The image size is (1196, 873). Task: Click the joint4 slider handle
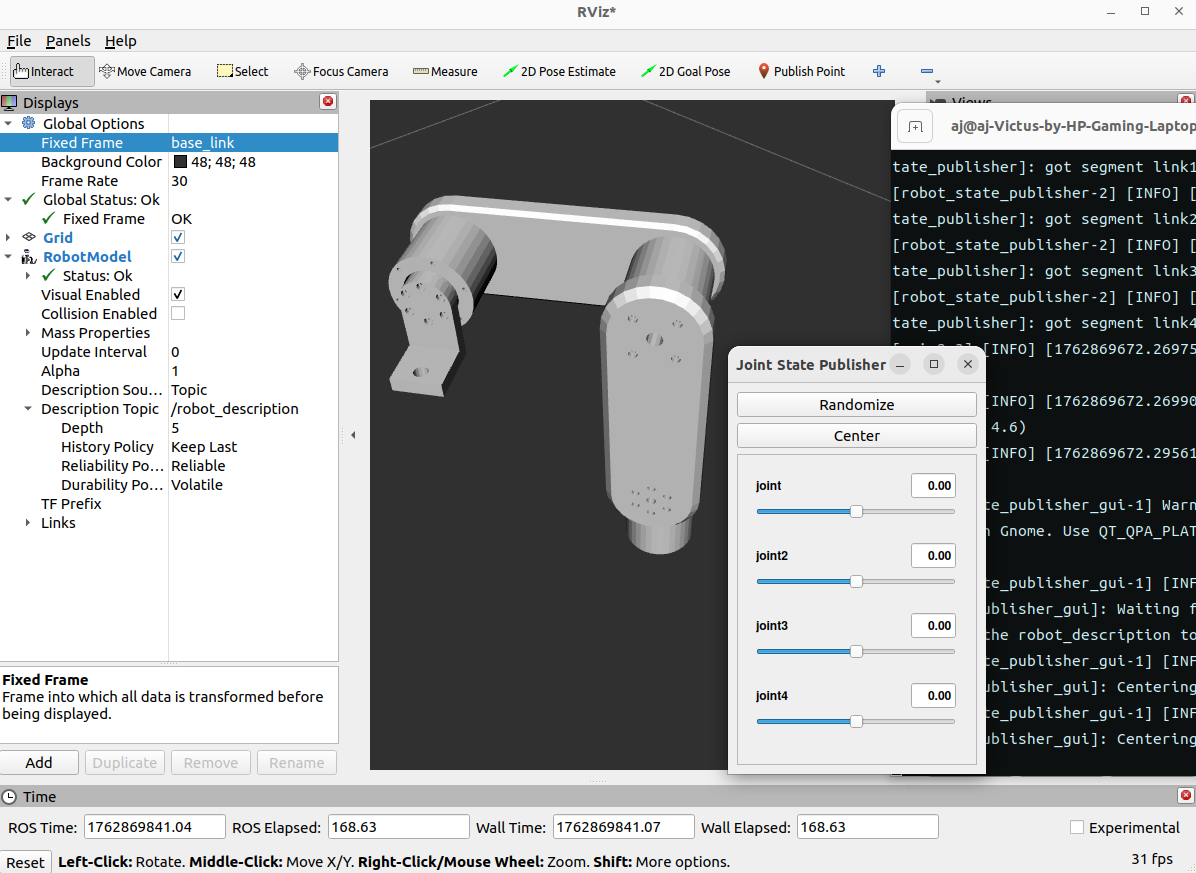pos(857,721)
